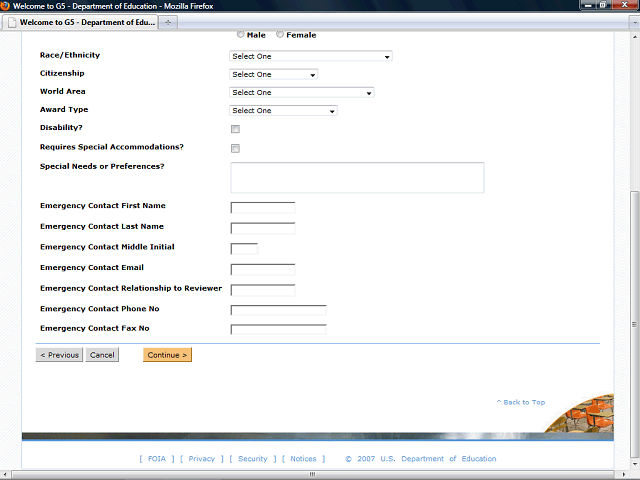Screen dimensions: 640x480
Task: Tick Requires Special Accommodations checkbox
Action: coord(236,149)
